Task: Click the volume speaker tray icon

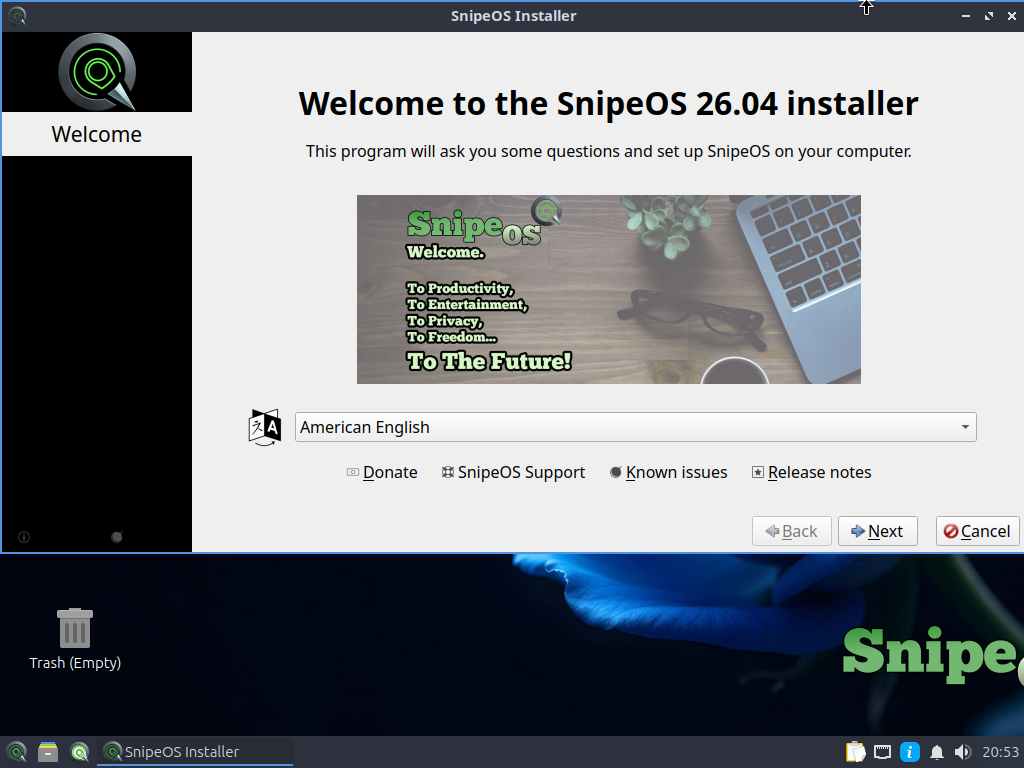Action: (x=963, y=752)
